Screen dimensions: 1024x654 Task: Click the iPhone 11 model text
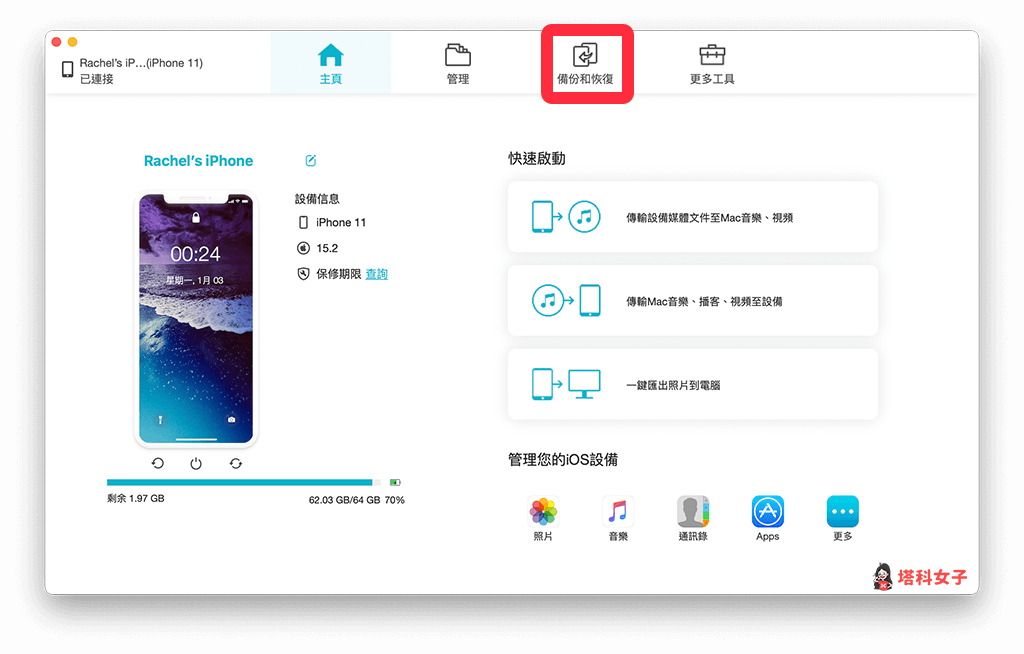[x=341, y=223]
